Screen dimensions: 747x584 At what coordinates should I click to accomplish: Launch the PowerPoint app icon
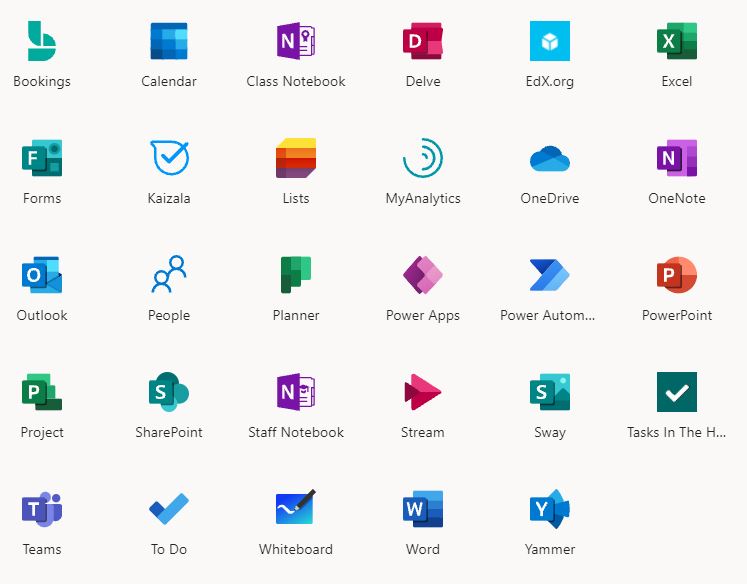(676, 275)
